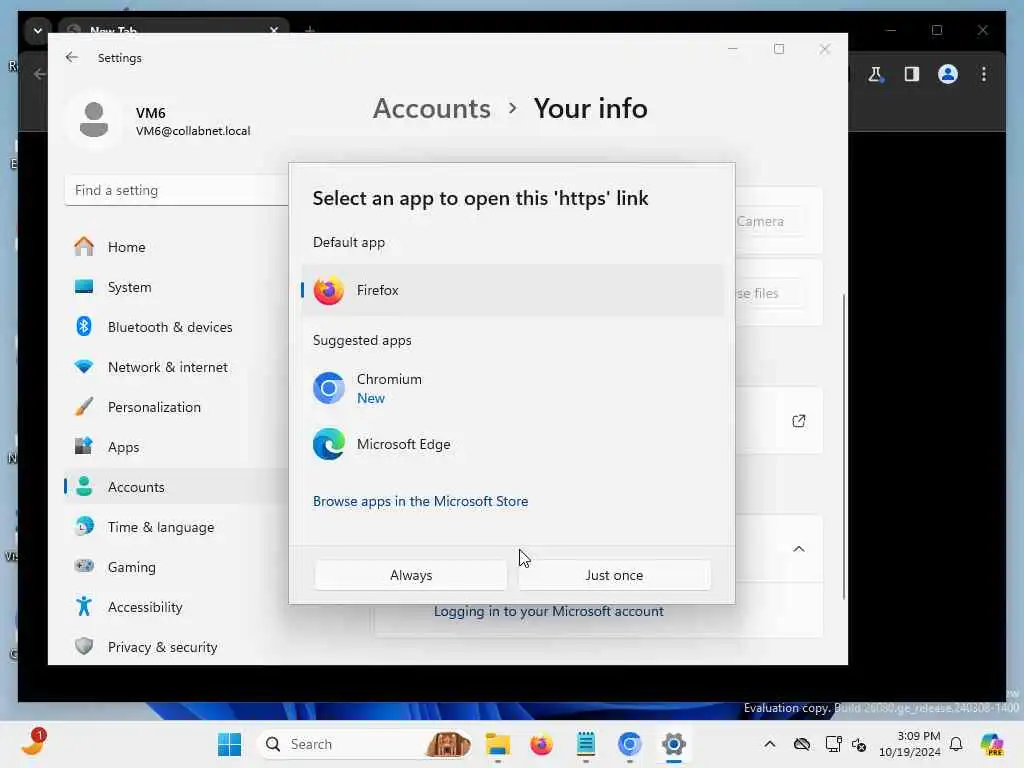Click the VM6 user avatar picture
1024x768 pixels.
[x=94, y=120]
